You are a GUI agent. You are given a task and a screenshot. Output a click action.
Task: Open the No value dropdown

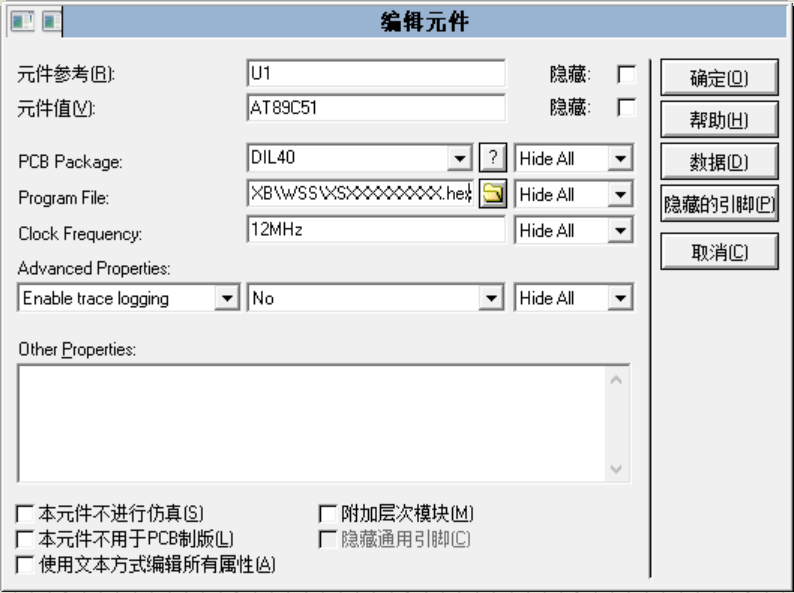[x=491, y=298]
